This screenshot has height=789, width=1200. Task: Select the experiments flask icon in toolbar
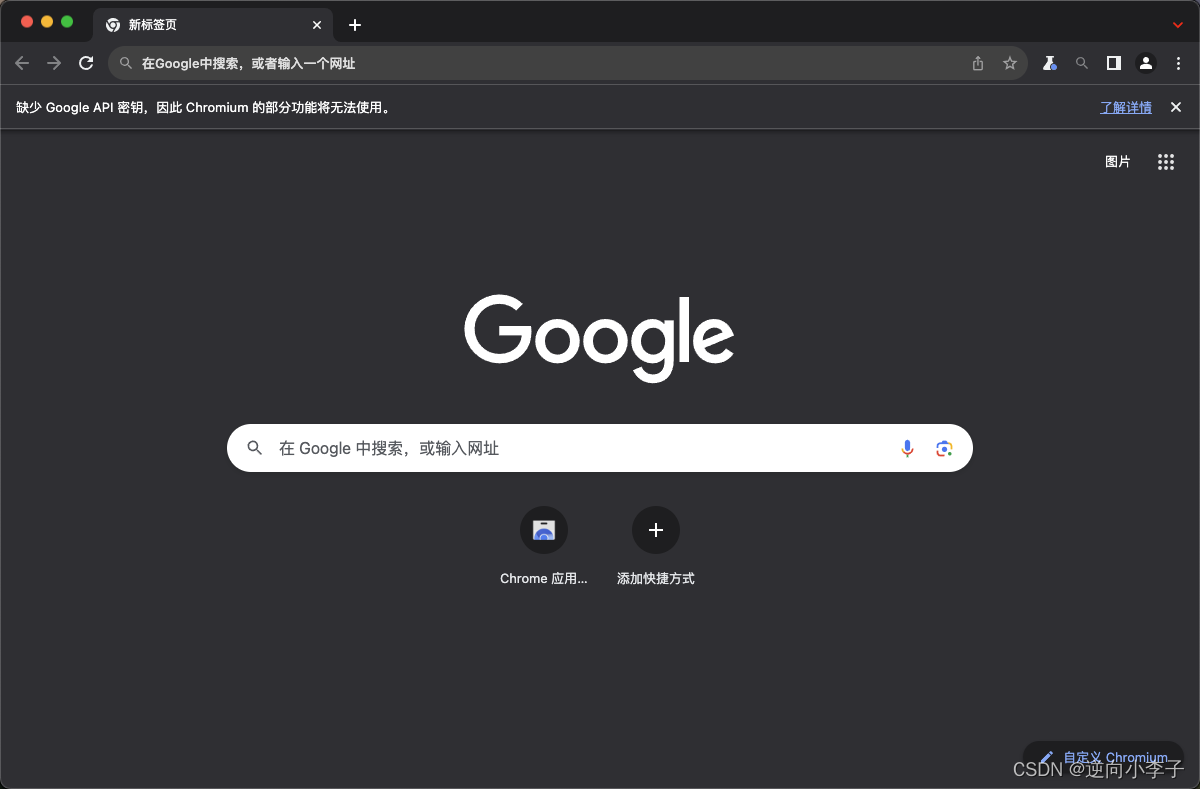pos(1049,62)
